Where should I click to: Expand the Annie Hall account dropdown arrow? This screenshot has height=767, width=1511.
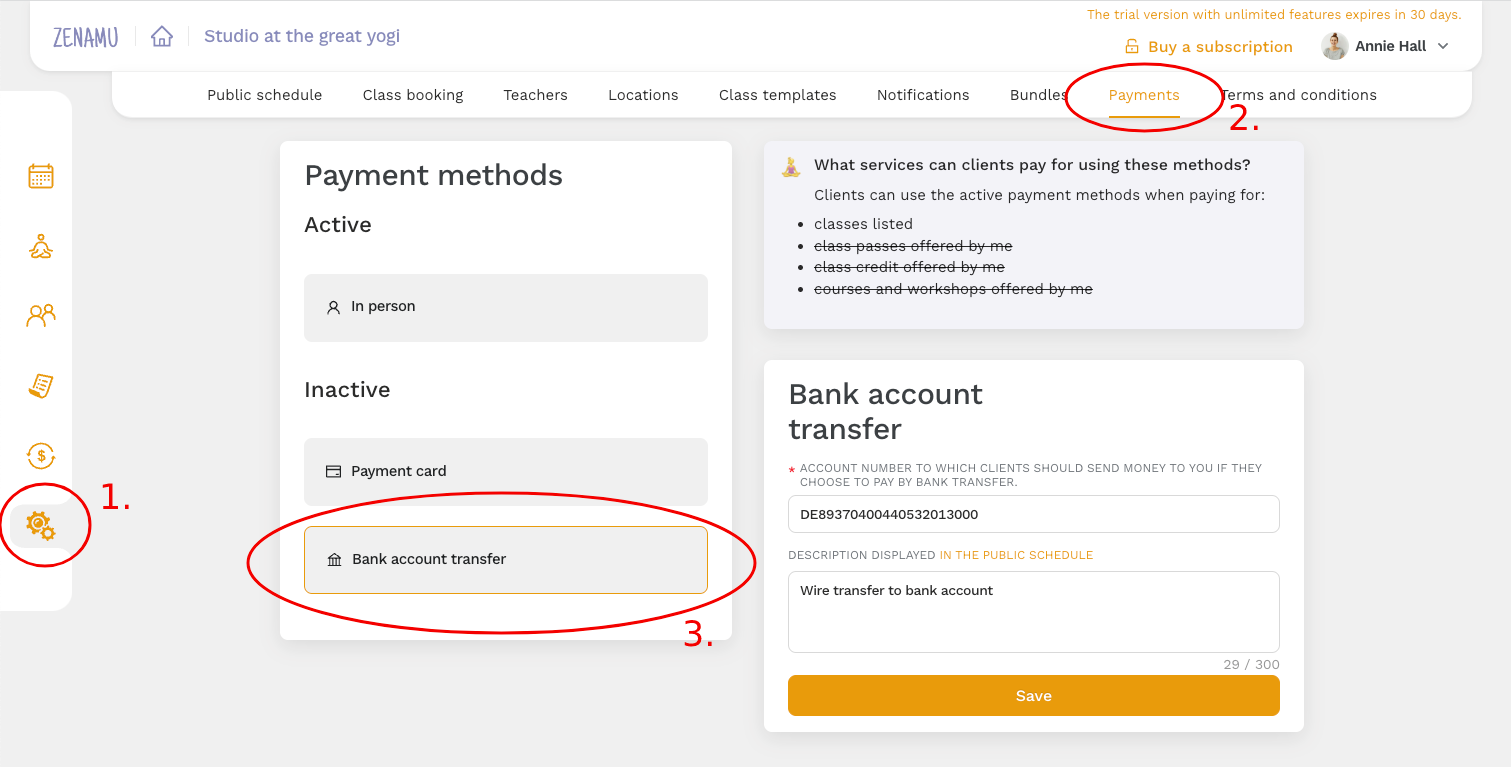[x=1443, y=46]
